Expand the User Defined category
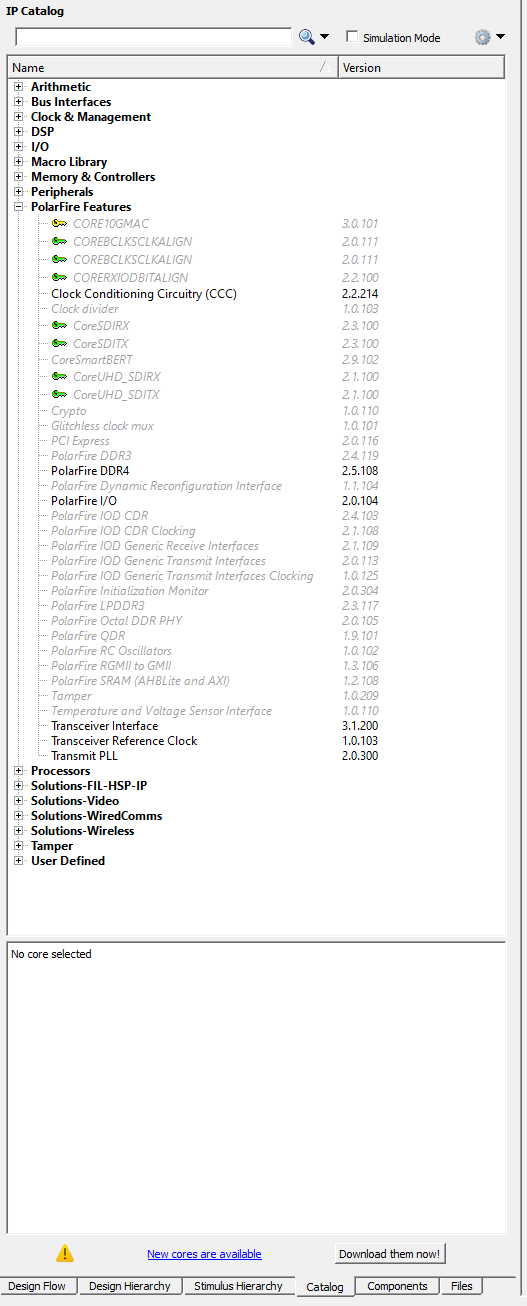 [x=18, y=861]
